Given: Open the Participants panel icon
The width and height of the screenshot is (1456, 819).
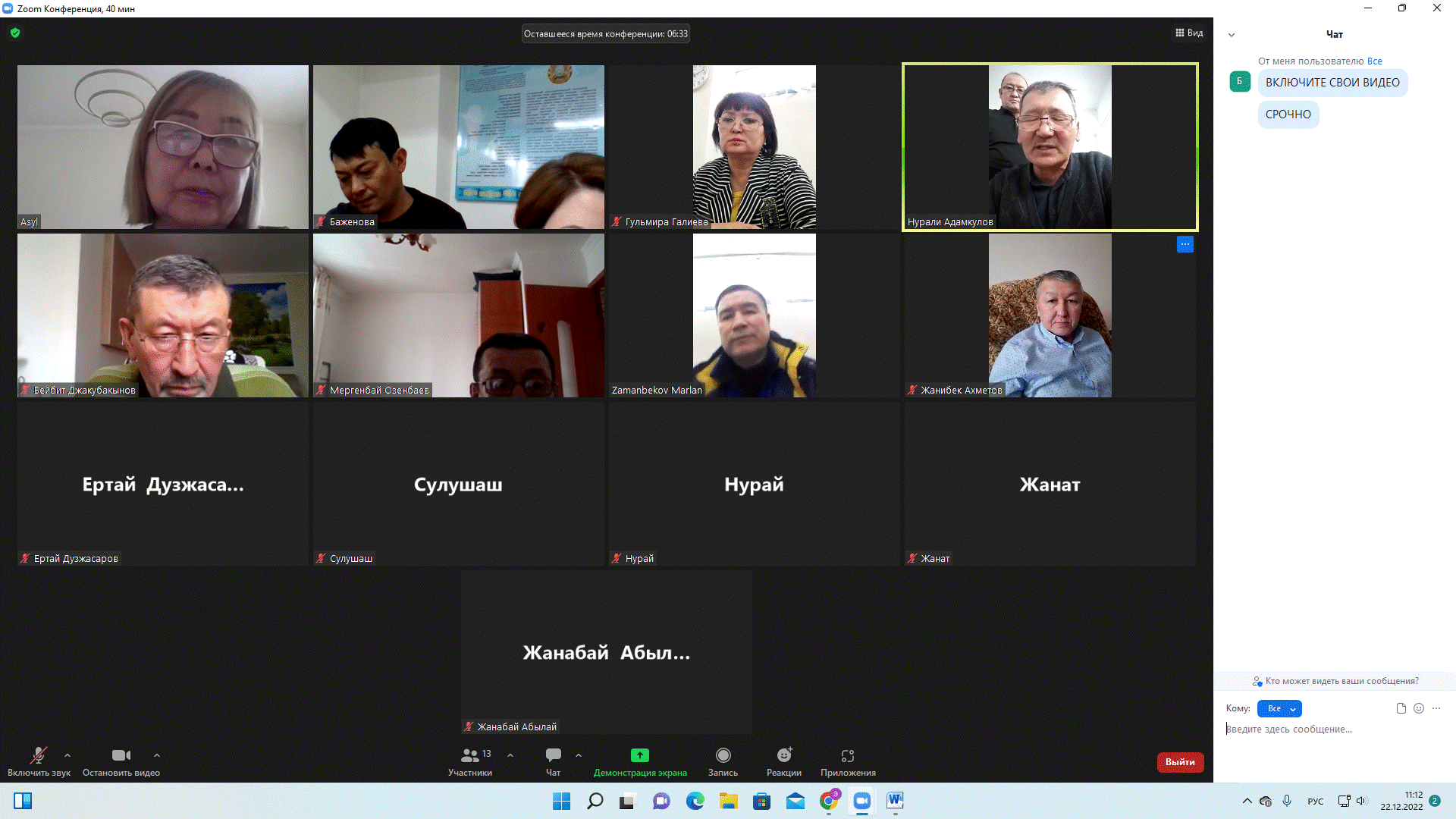Looking at the screenshot, I should [x=470, y=755].
